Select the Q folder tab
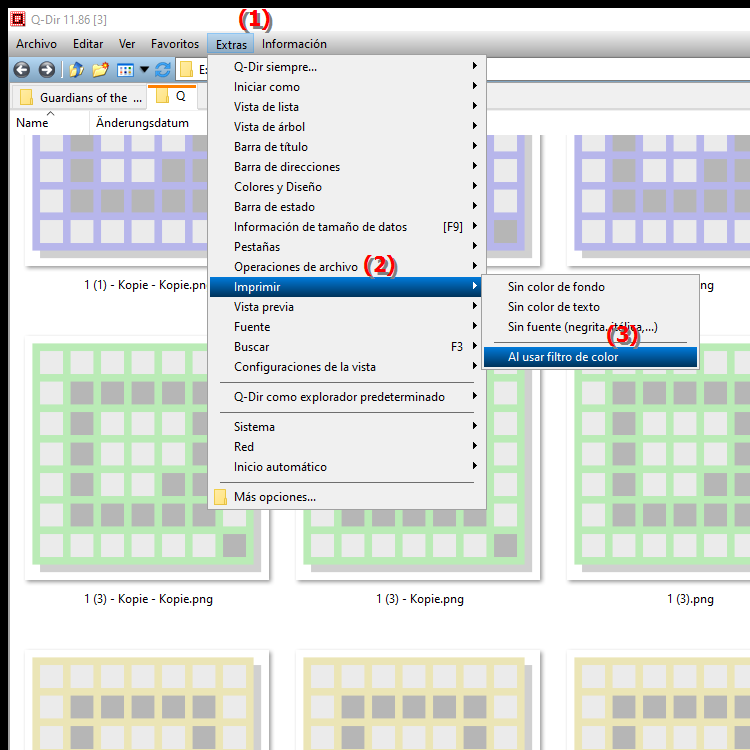This screenshot has height=750, width=750. coord(172,96)
